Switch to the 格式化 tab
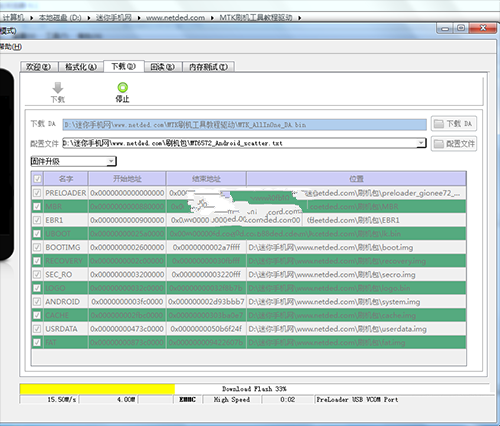 click(81, 67)
